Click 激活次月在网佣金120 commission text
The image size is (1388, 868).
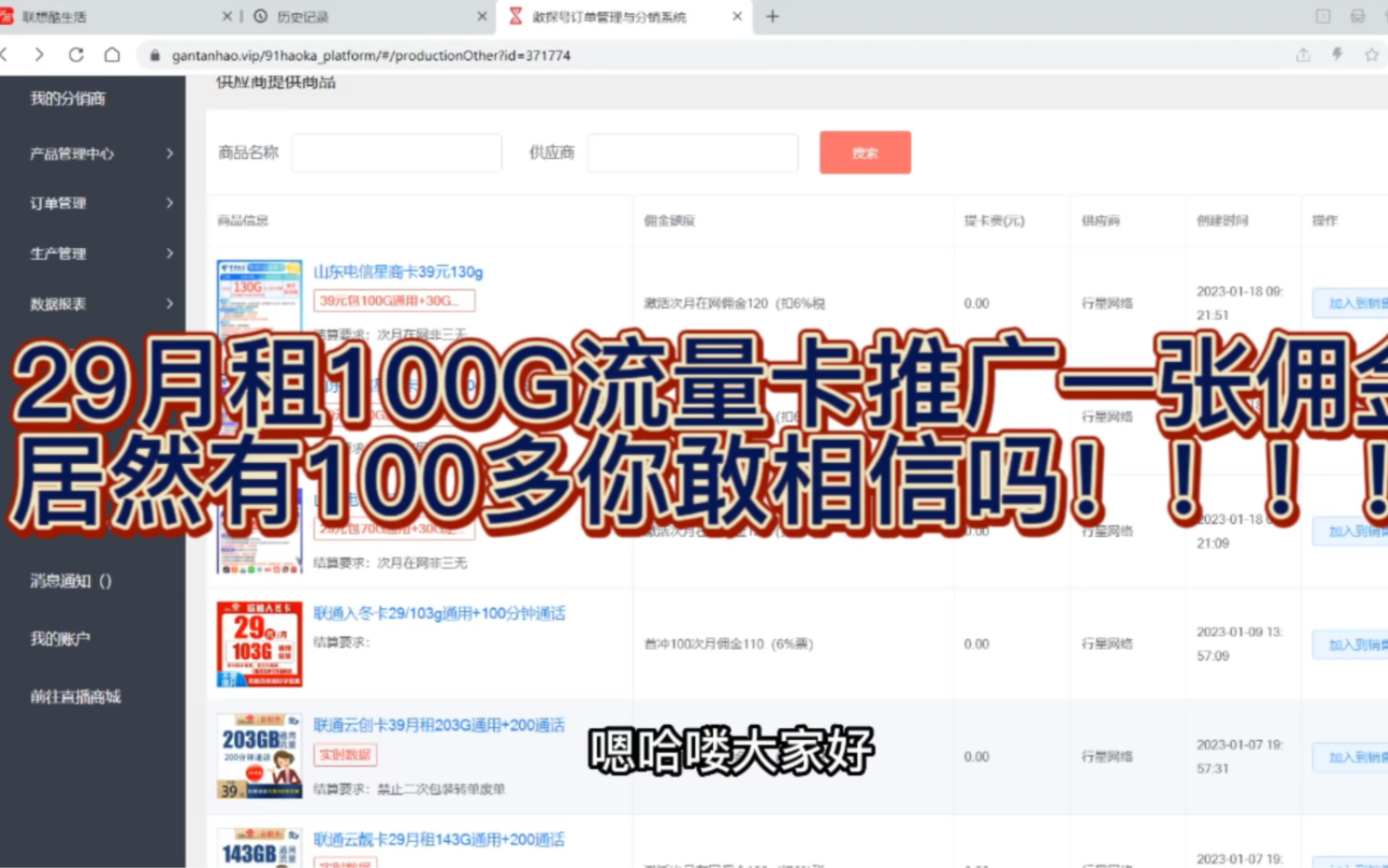[734, 303]
